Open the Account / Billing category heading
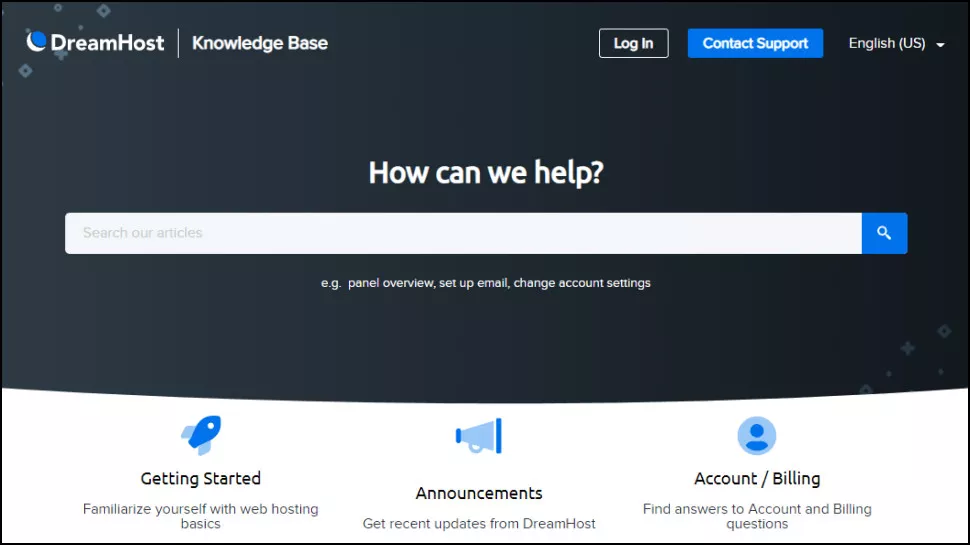Viewport: 970px width, 545px height. [757, 478]
